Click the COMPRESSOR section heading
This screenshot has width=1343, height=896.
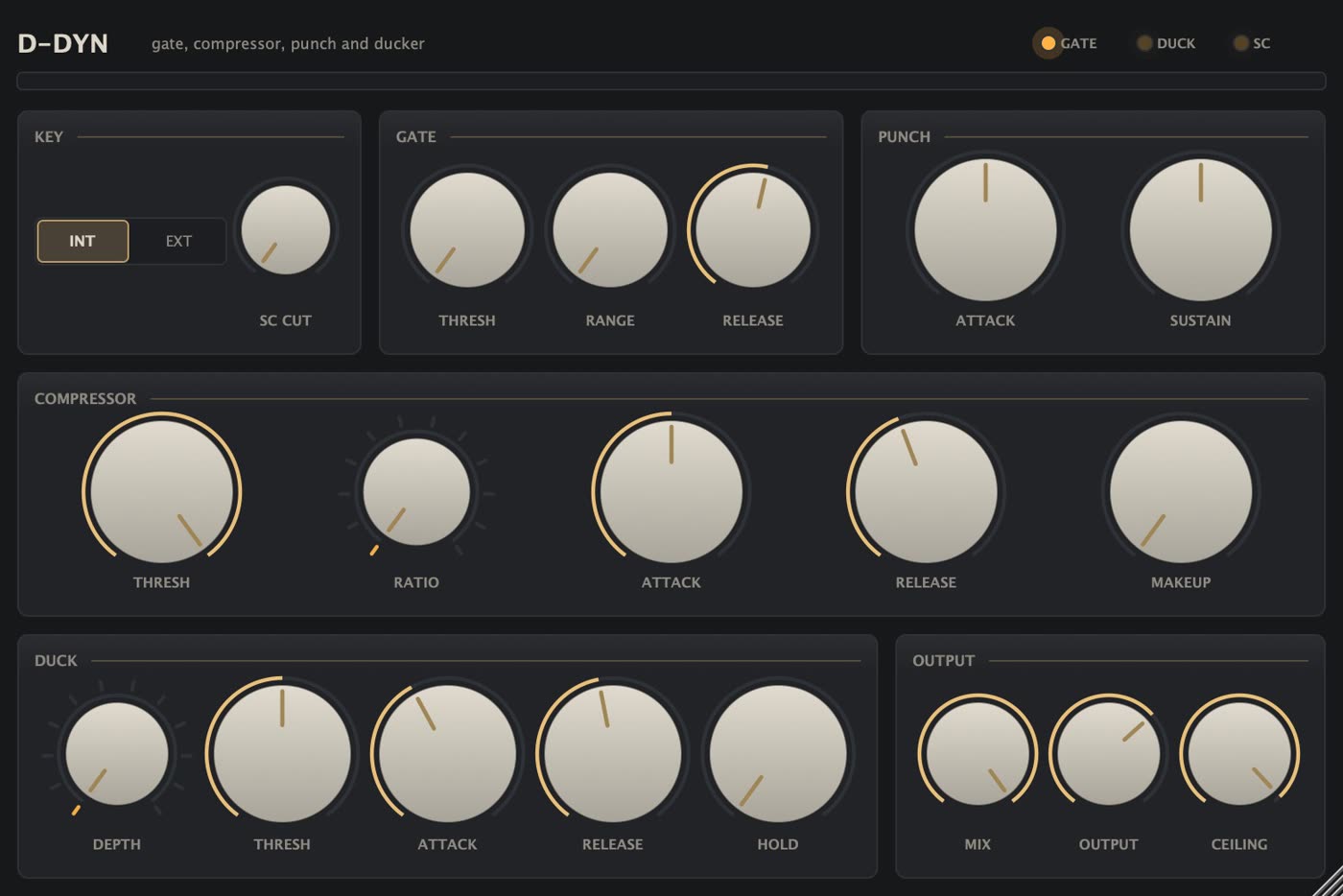pos(85,398)
